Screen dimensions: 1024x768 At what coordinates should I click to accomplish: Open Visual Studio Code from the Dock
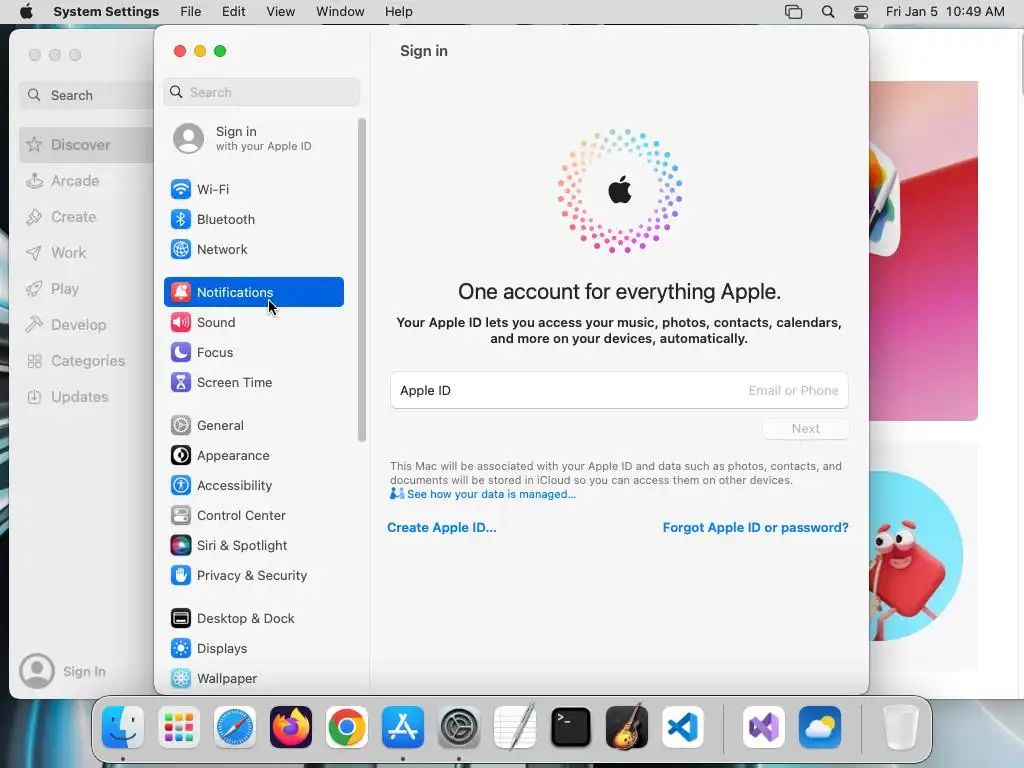point(683,727)
